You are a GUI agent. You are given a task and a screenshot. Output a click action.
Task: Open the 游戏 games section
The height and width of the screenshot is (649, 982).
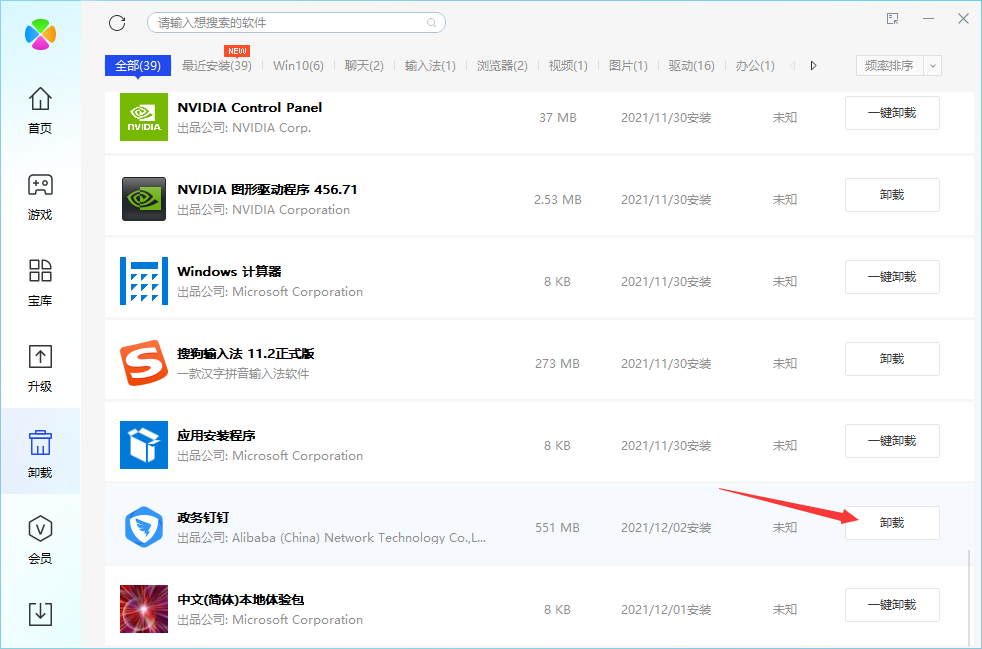[40, 197]
